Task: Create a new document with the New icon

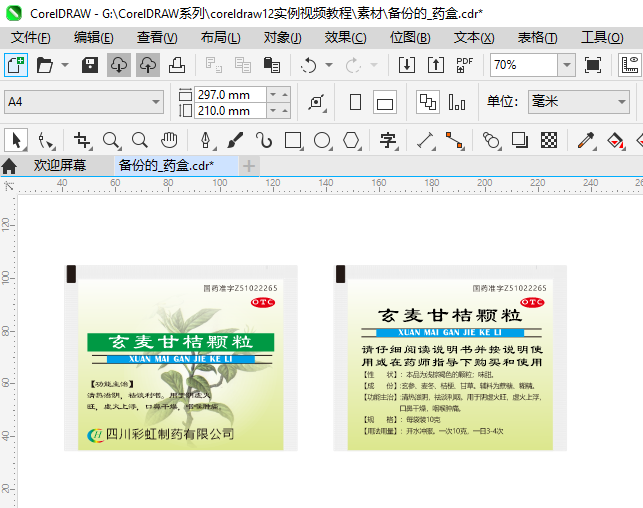Action: coord(16,65)
